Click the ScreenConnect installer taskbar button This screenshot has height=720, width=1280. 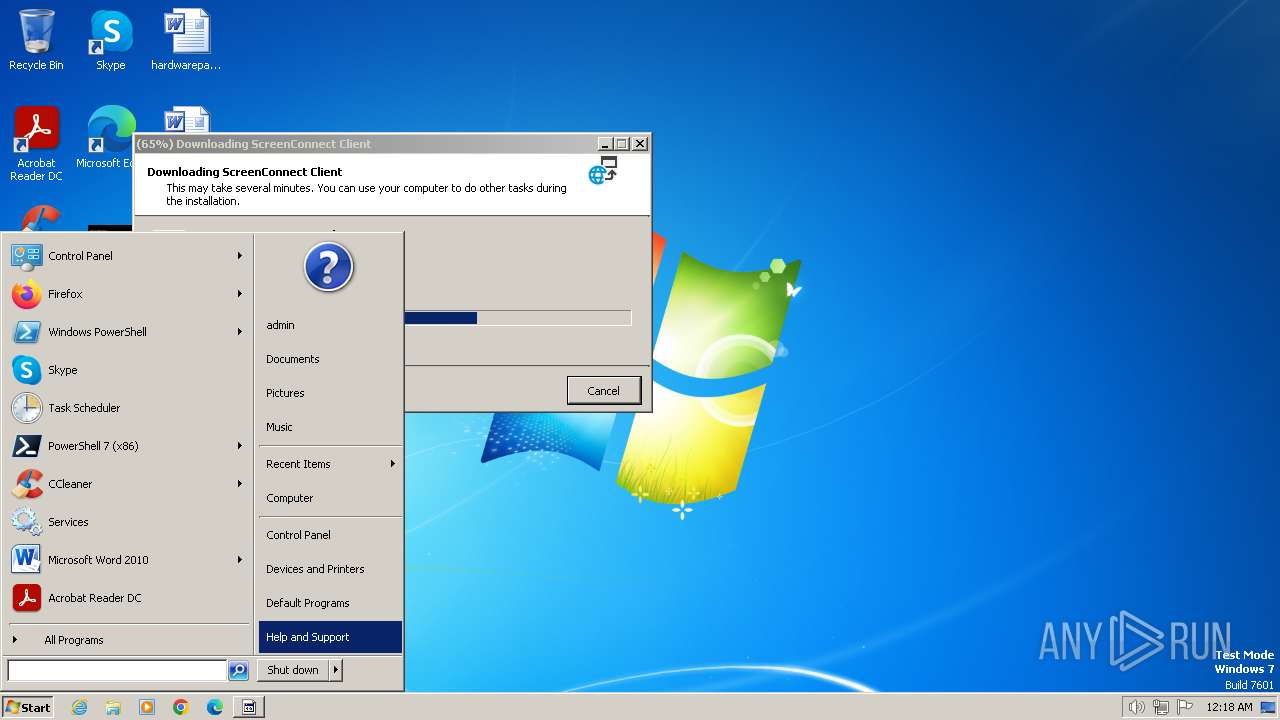[x=249, y=707]
